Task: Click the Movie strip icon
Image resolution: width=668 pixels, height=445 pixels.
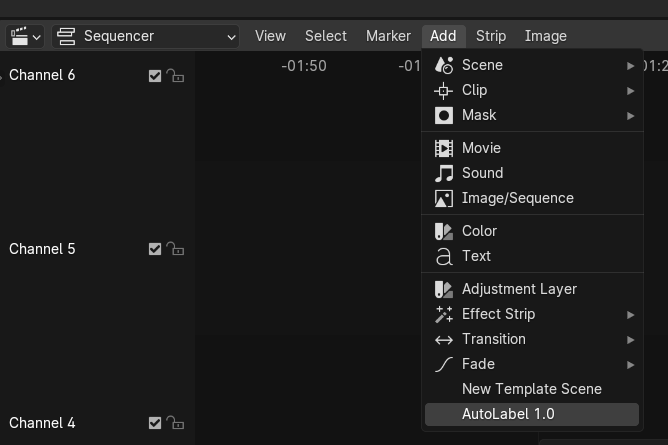Action: click(x=444, y=148)
